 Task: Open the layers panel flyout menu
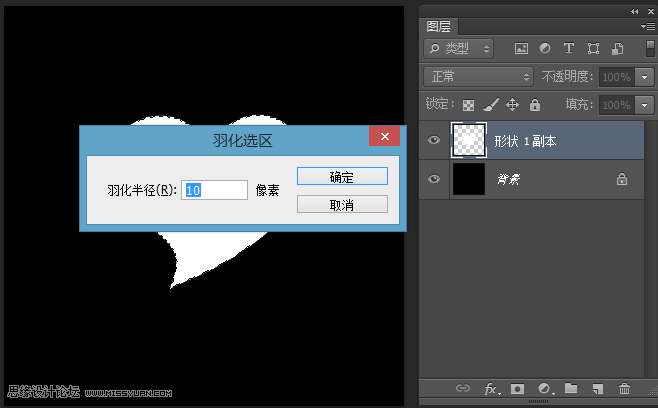pyautogui.click(x=648, y=26)
